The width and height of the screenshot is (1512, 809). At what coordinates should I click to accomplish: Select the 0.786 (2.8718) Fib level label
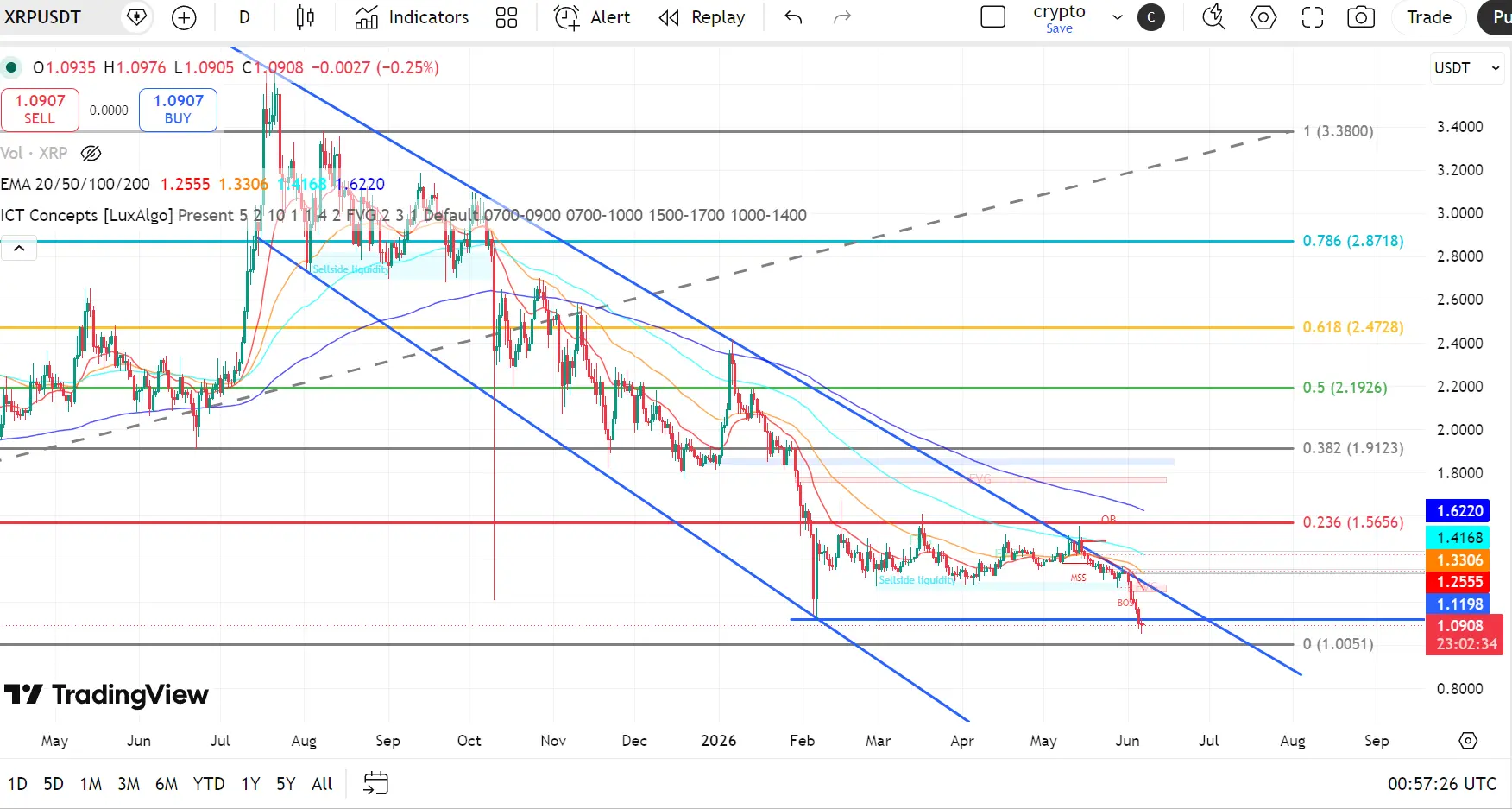click(1353, 241)
